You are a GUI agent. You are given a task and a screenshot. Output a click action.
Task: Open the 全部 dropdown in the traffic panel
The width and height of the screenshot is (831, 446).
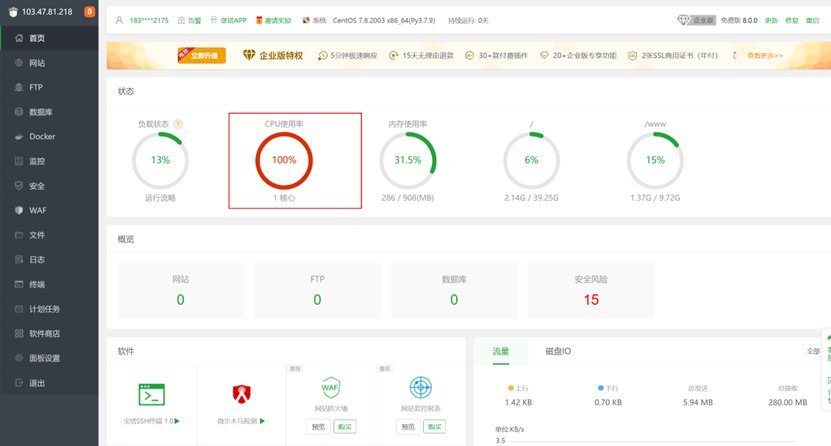tap(814, 351)
